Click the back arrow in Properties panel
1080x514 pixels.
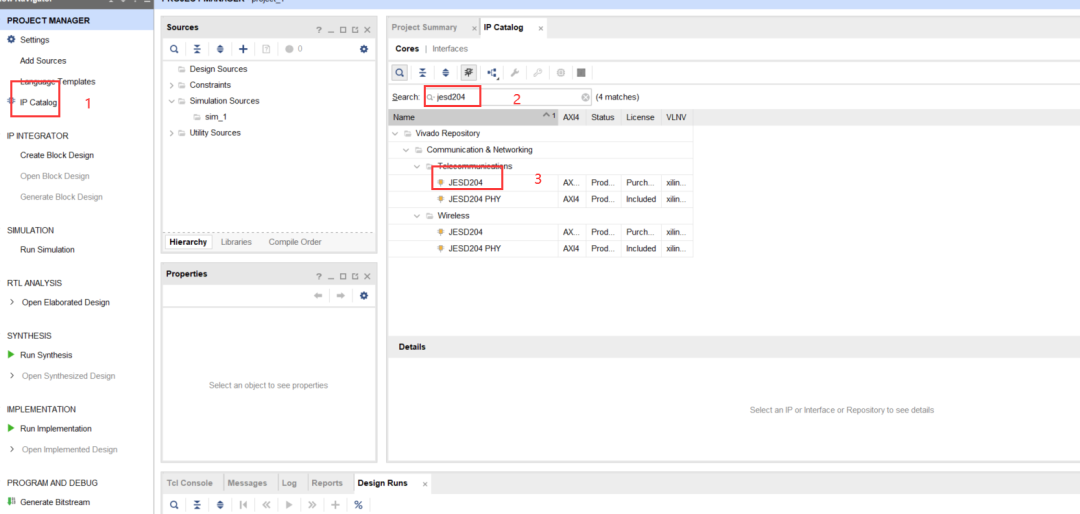click(x=318, y=296)
